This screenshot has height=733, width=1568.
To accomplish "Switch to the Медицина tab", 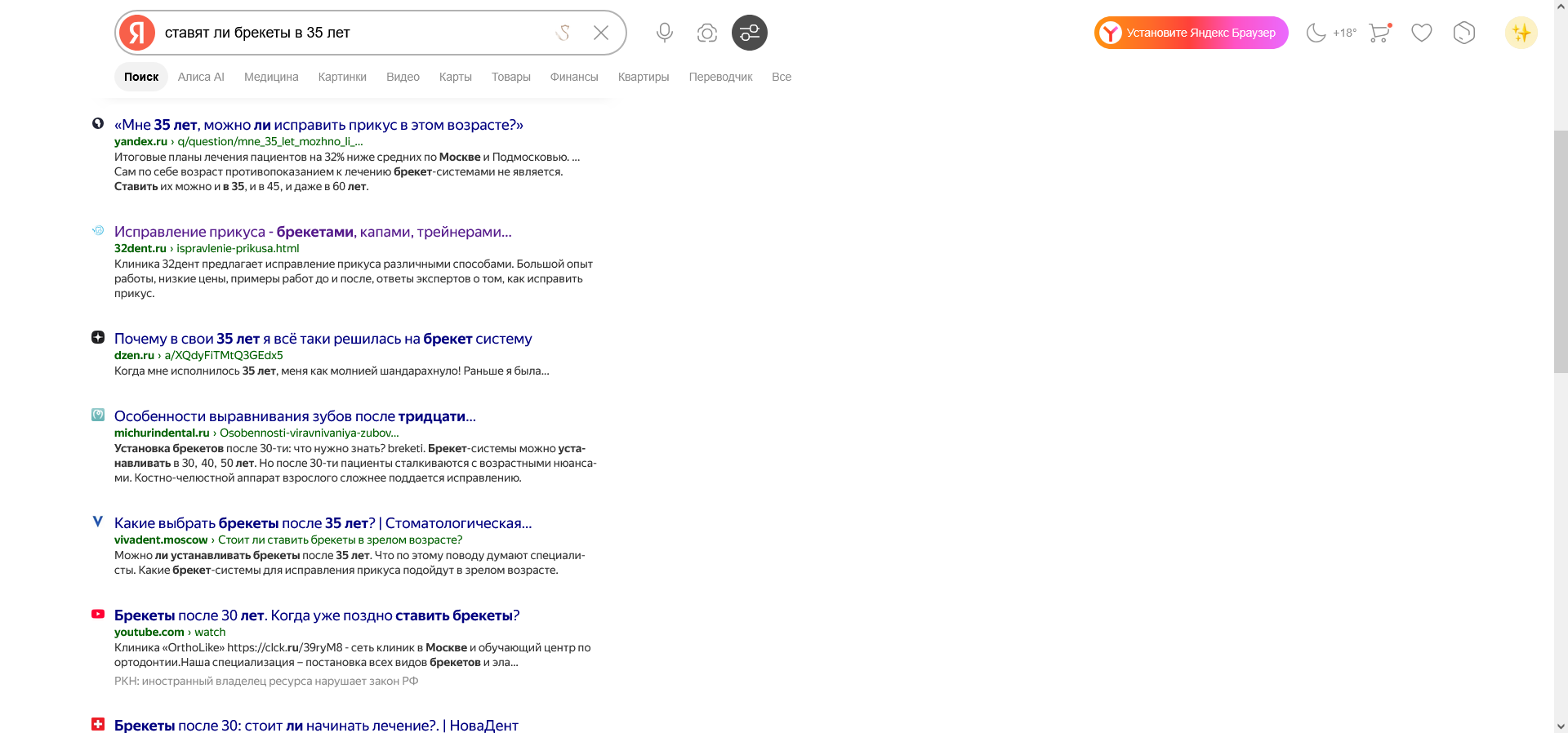I will (x=271, y=77).
